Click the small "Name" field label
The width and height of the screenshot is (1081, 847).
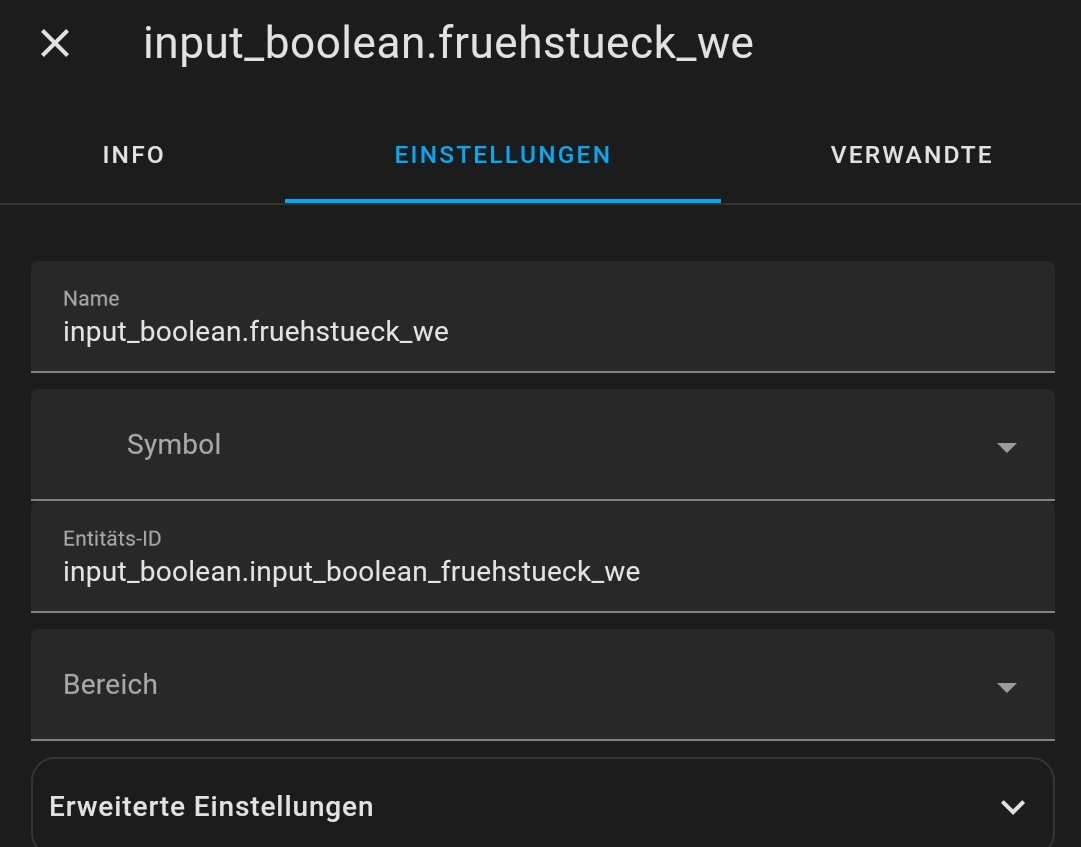pyautogui.click(x=91, y=298)
